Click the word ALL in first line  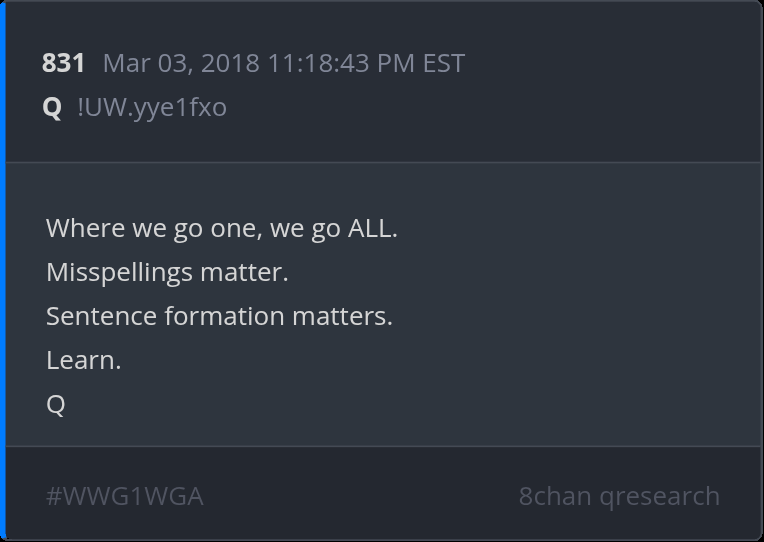click(371, 228)
